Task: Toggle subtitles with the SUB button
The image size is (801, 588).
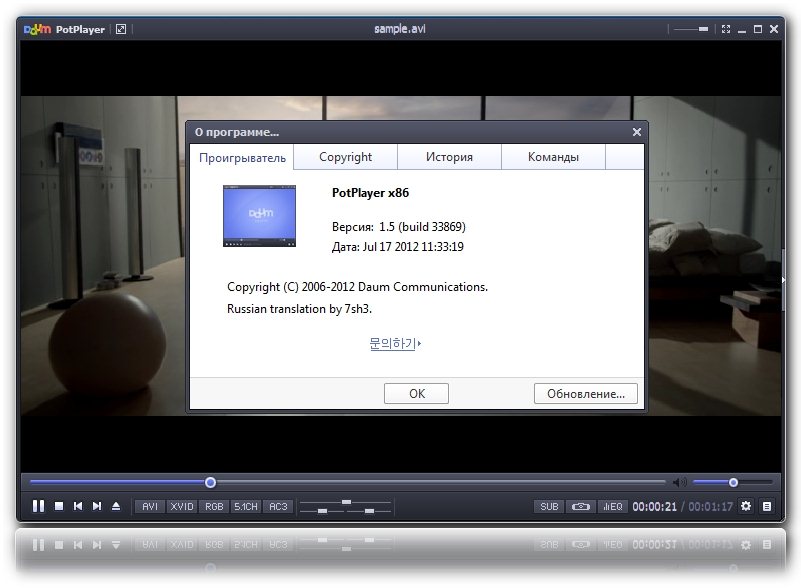Action: [549, 507]
